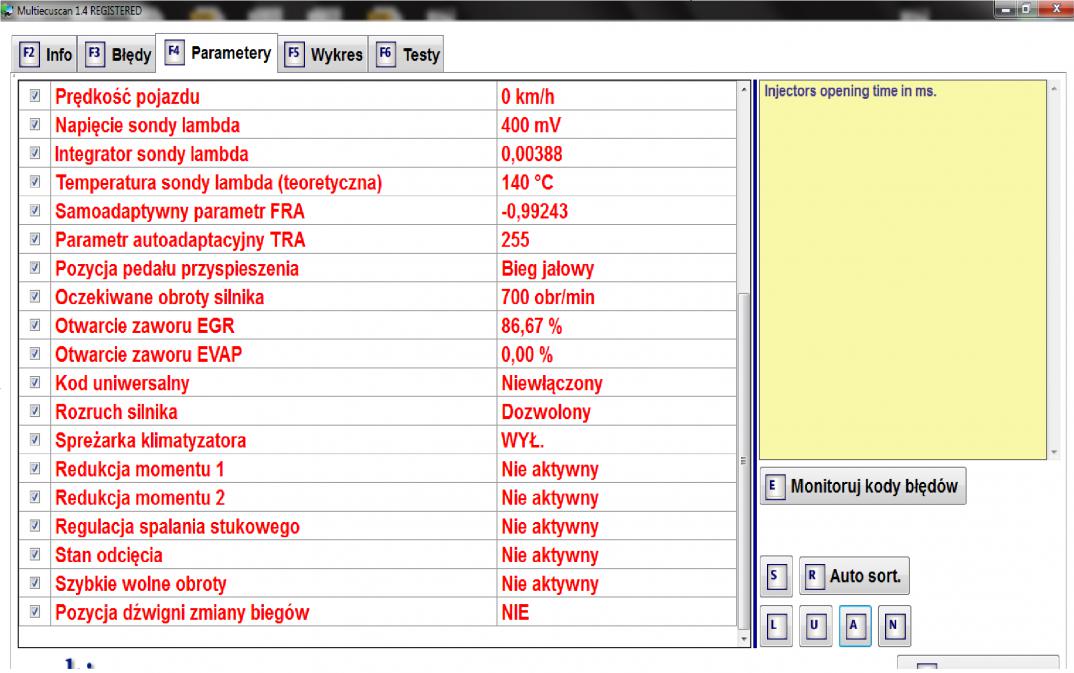Toggle the Sprężarka klimatyzatora checkbox
Viewport: 1074px width, 673px height.
(x=35, y=441)
